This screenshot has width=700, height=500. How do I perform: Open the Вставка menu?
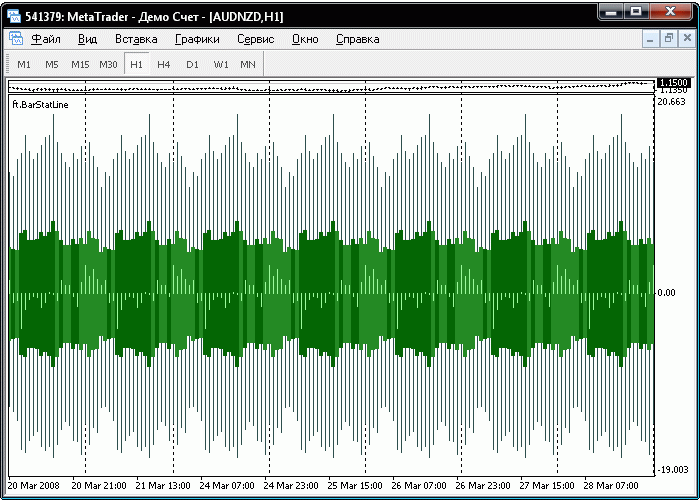point(136,39)
